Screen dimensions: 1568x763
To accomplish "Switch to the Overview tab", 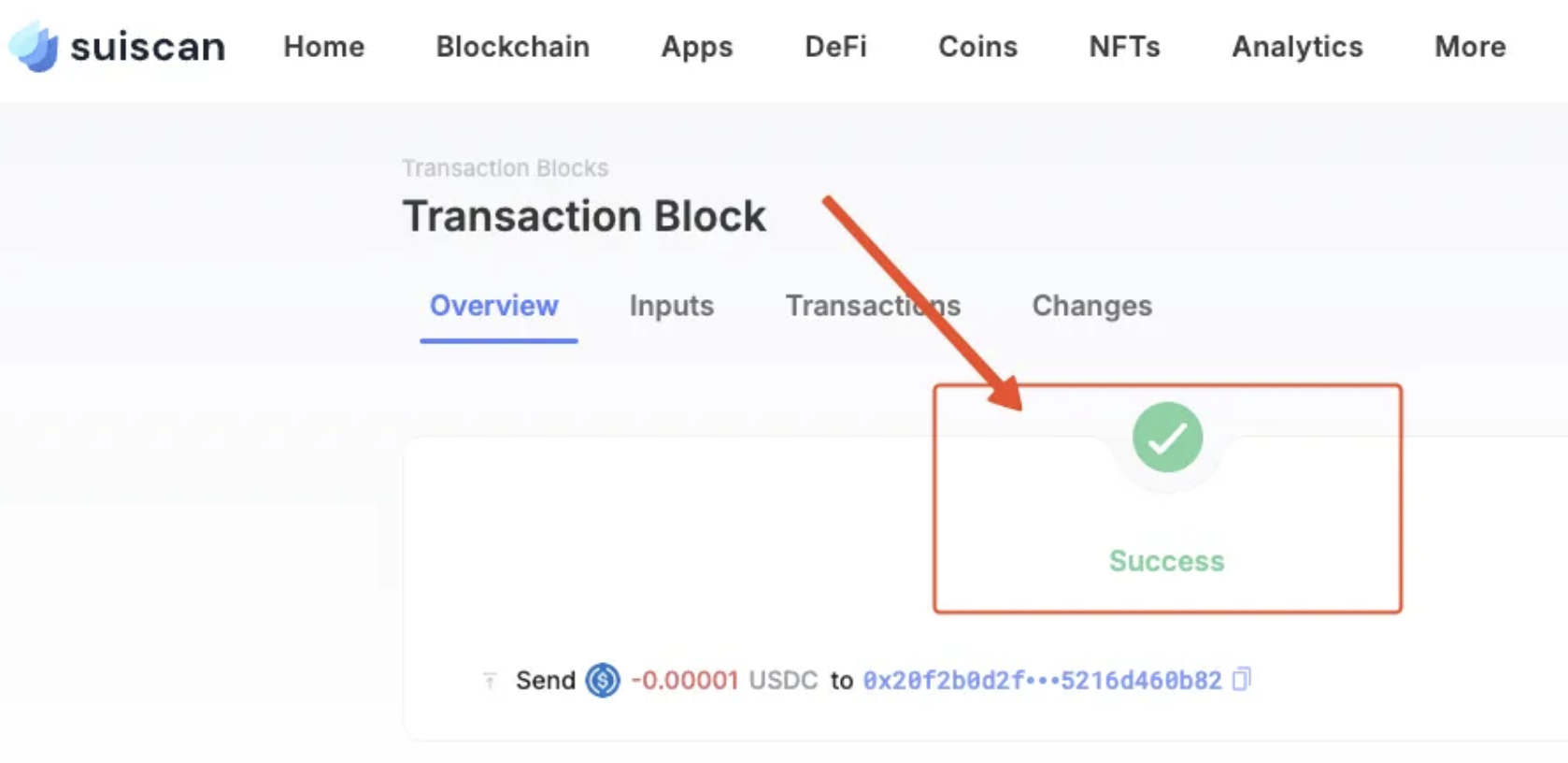I will click(494, 306).
